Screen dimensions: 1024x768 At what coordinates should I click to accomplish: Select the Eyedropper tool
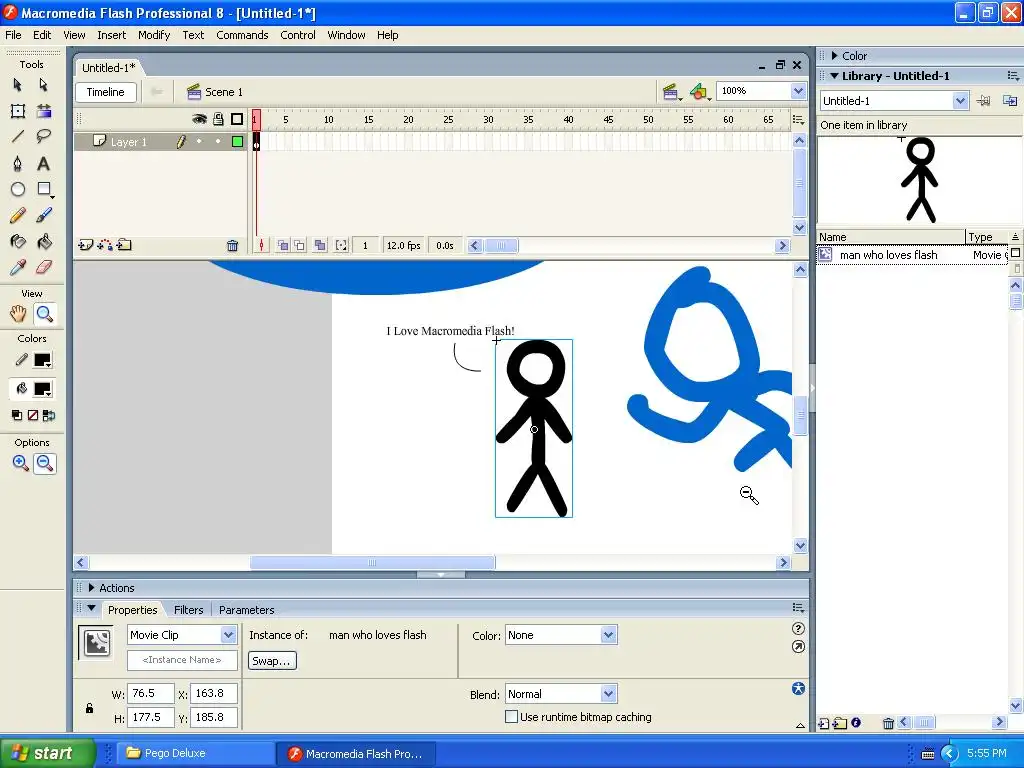point(18,267)
